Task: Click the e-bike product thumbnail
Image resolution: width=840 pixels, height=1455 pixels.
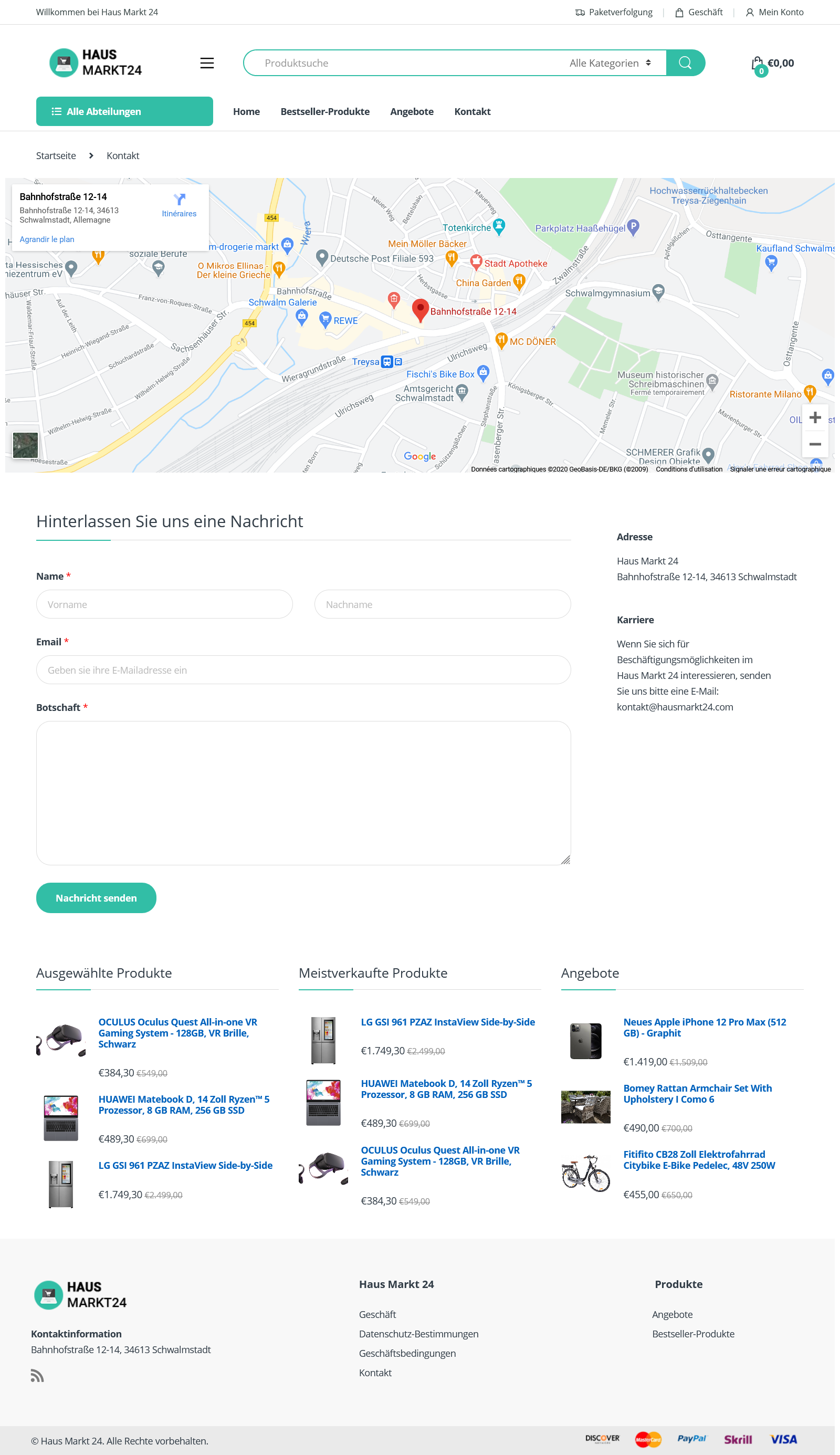Action: 585,1173
